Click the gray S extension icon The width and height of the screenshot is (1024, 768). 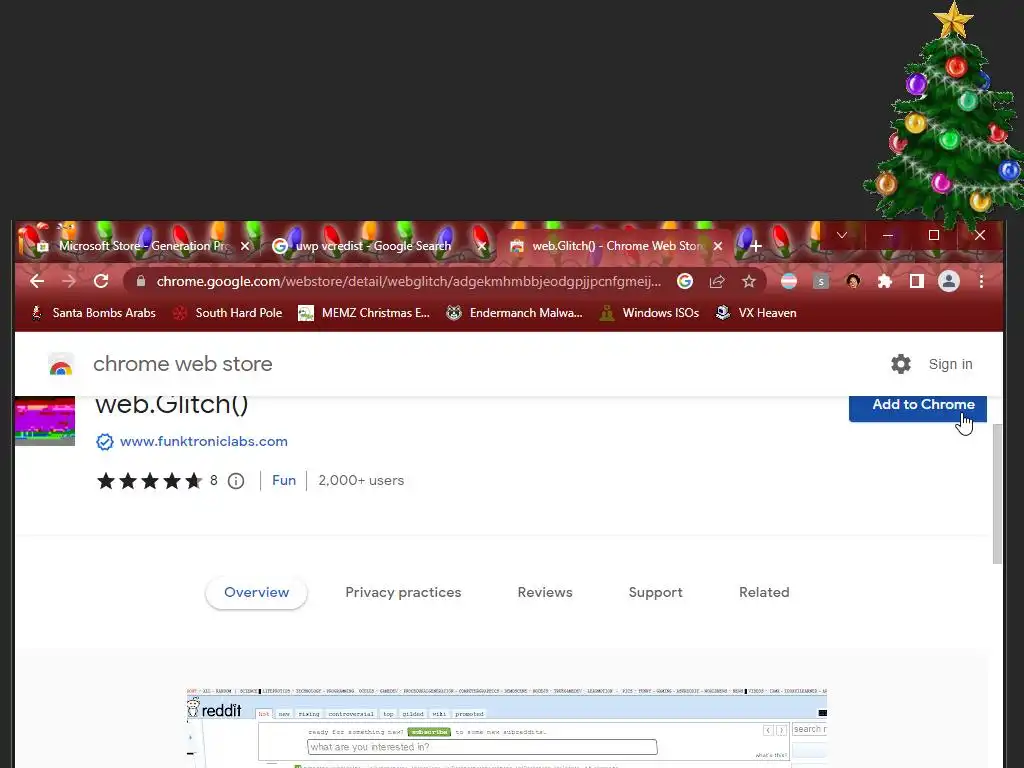click(821, 281)
